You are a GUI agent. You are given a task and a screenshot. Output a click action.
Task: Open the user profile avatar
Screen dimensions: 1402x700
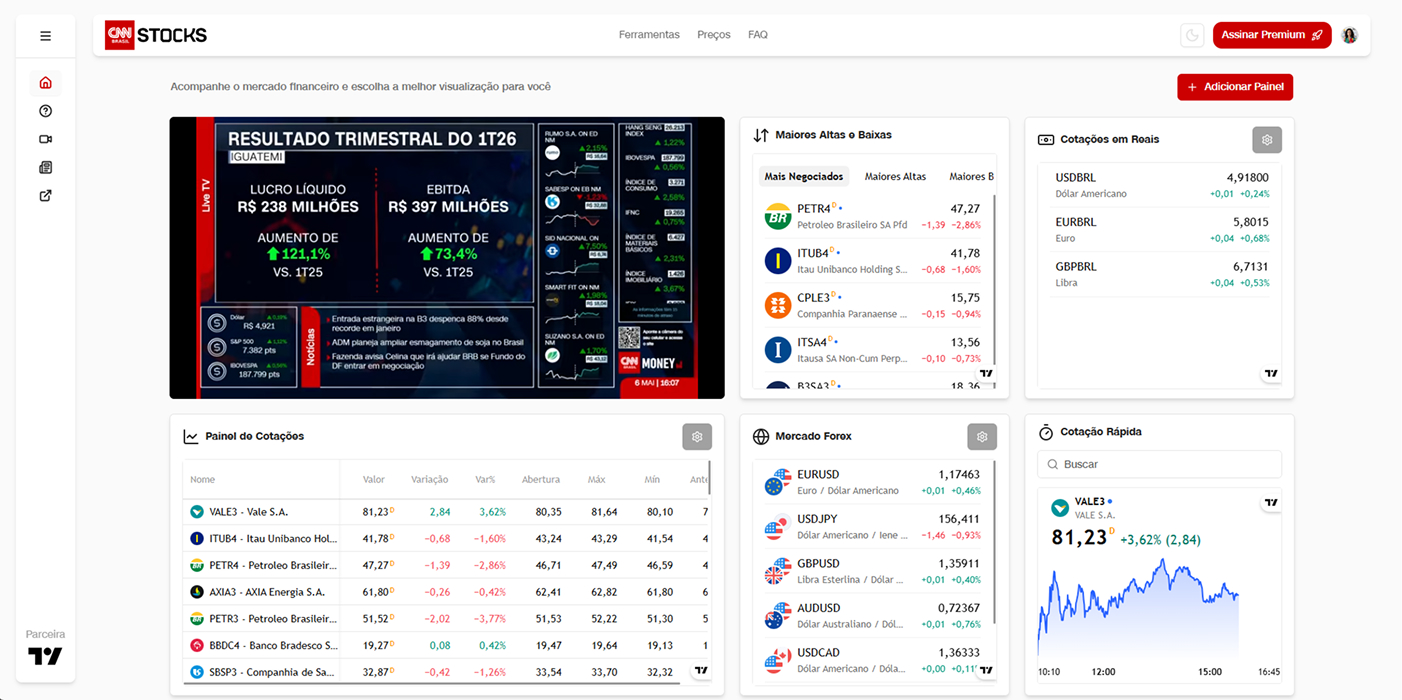(1349, 35)
